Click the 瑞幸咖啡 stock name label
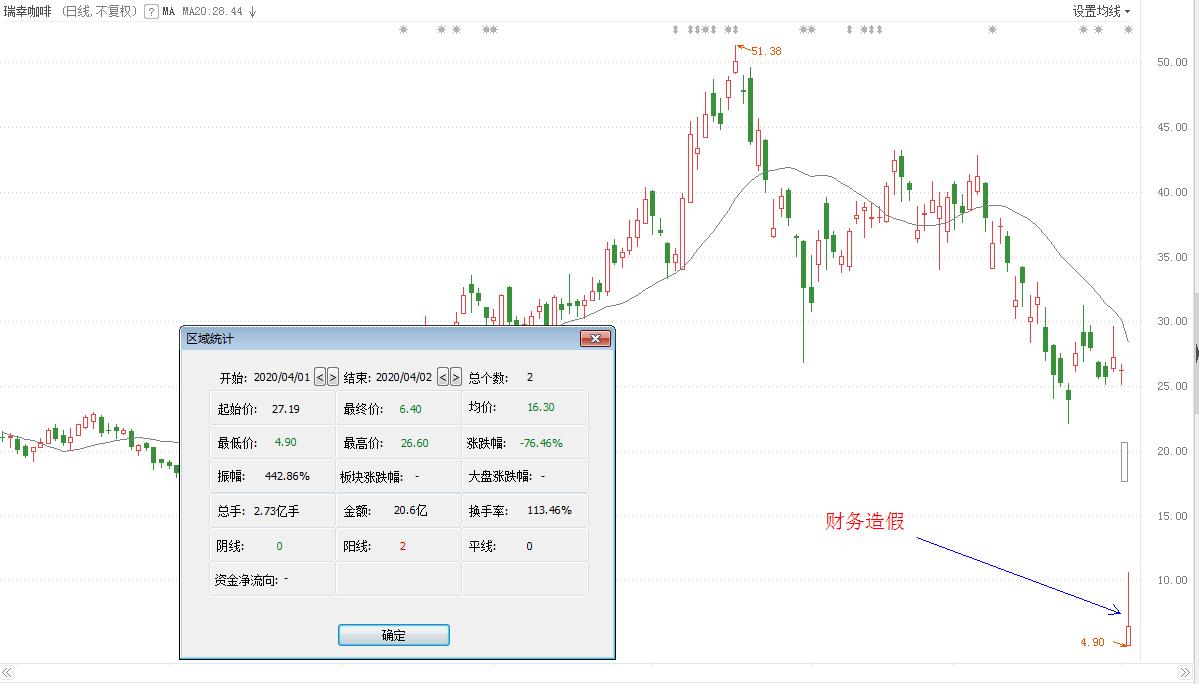1199x684 pixels. click(x=28, y=12)
